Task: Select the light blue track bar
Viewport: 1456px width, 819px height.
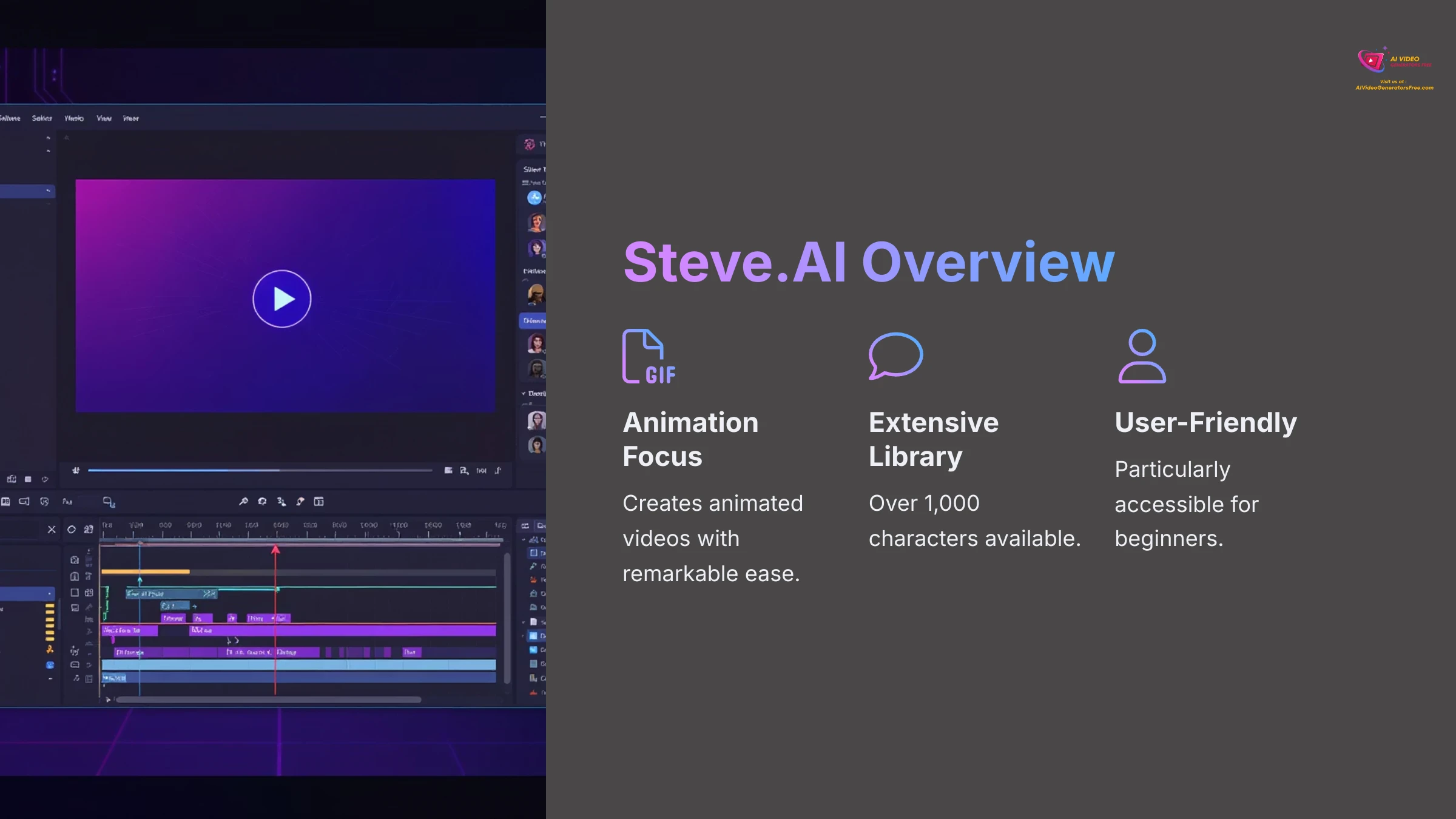Action: coord(298,665)
